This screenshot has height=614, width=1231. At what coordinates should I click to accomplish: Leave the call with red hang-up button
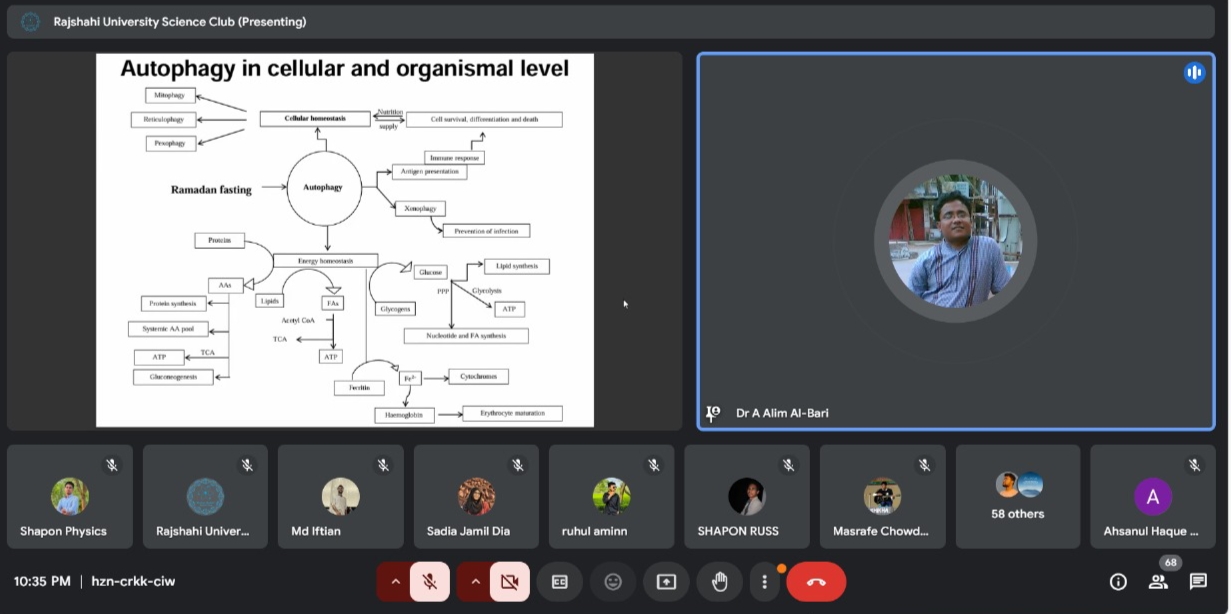(816, 582)
